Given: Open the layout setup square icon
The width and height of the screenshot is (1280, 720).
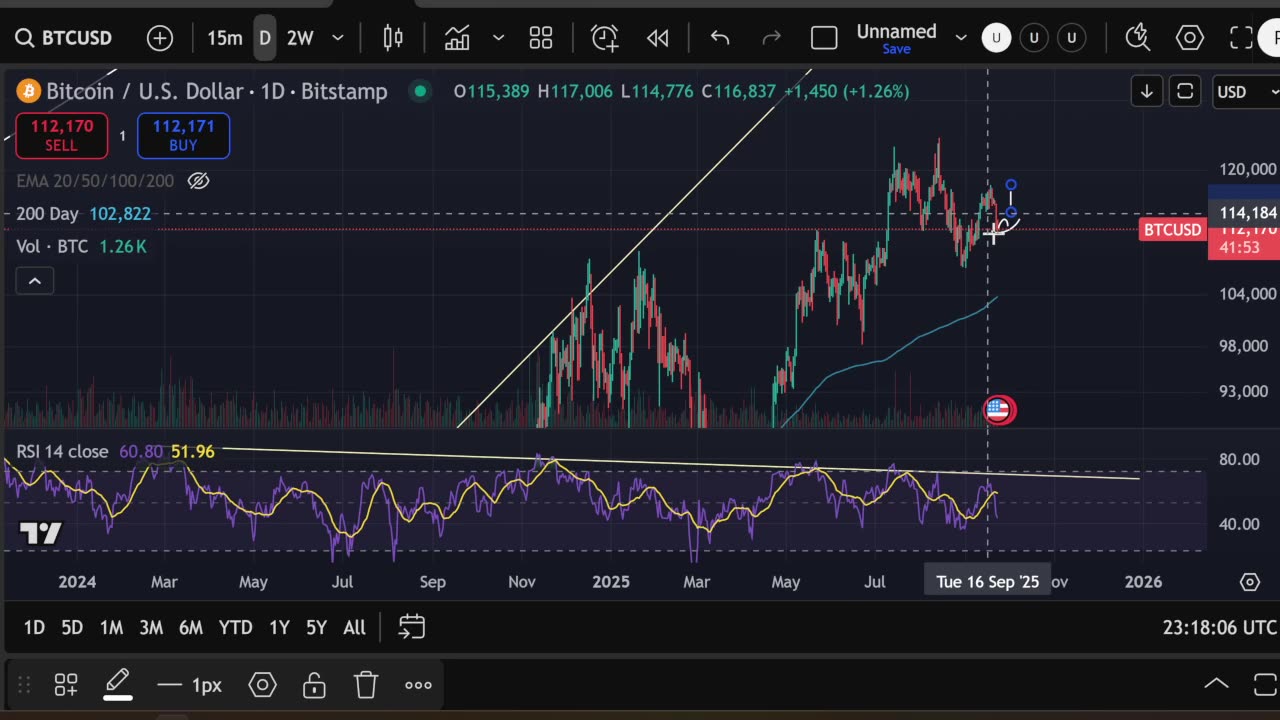Looking at the screenshot, I should pyautogui.click(x=824, y=38).
